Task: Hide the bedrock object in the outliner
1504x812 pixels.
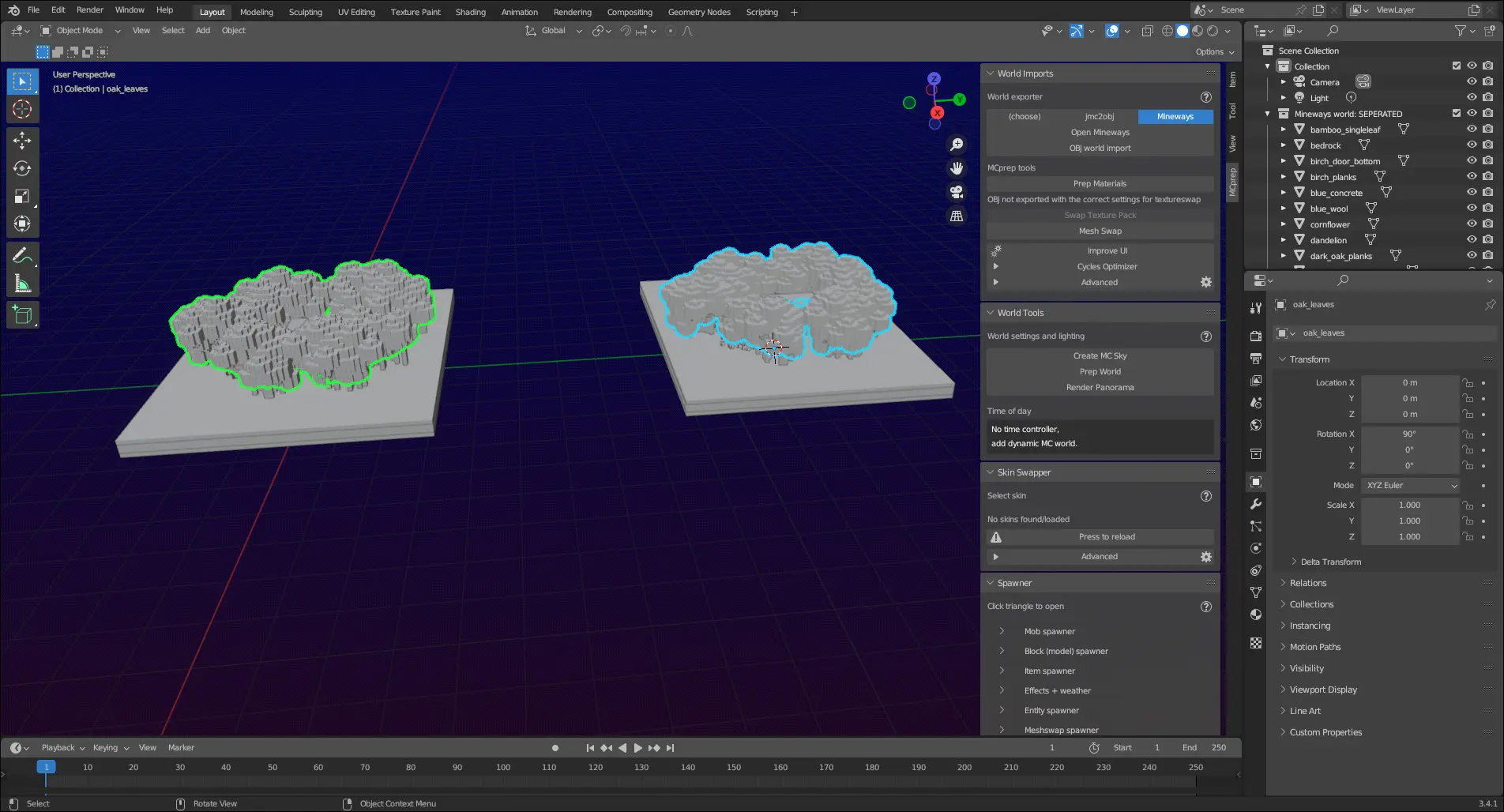Action: click(x=1472, y=145)
